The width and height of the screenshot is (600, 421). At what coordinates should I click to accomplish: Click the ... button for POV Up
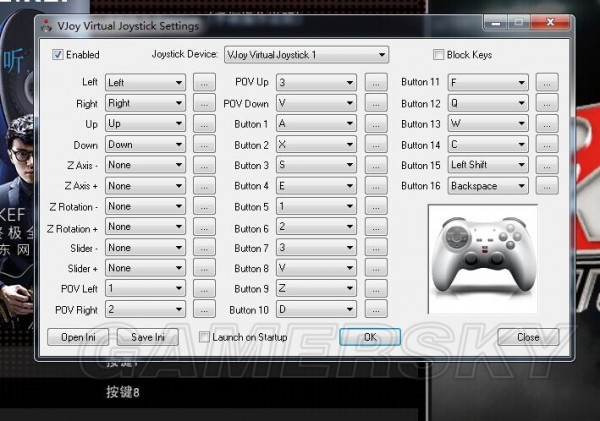pyautogui.click(x=376, y=82)
